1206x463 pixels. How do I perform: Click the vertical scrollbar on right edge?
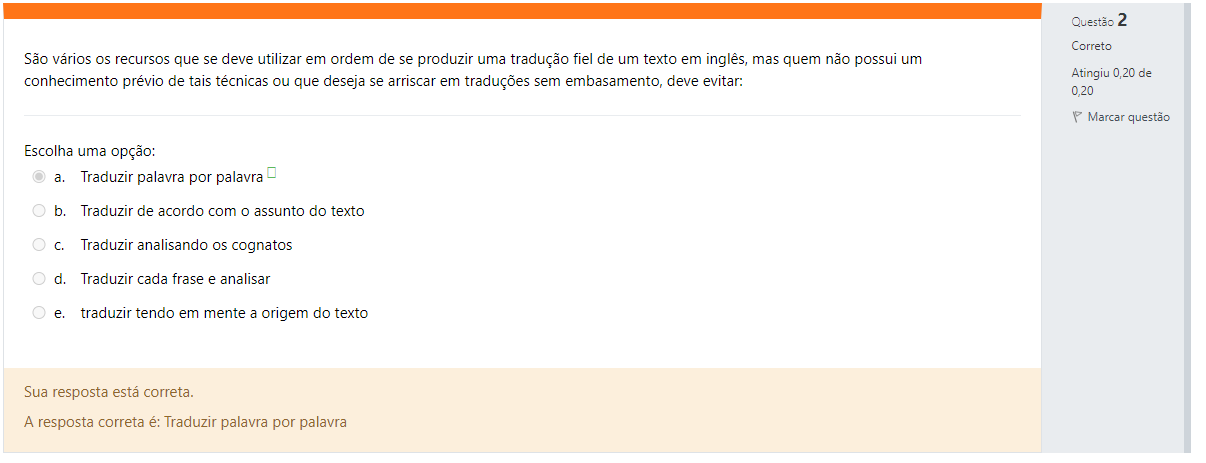[1187, 230]
